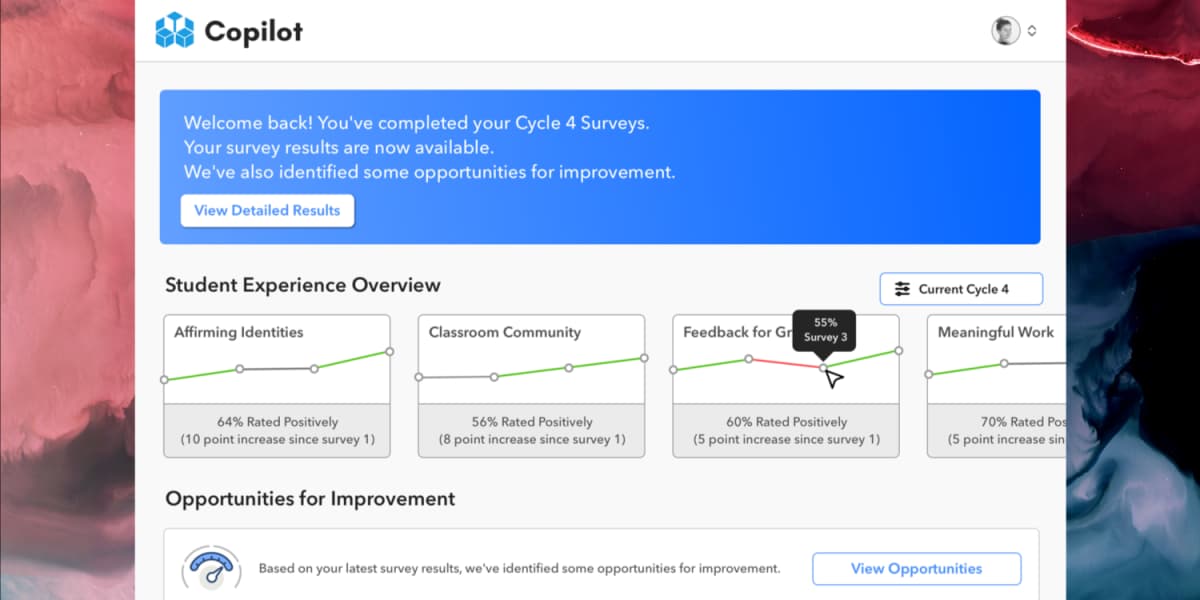Click the gauge icon in Opportunities section
Image resolution: width=1200 pixels, height=600 pixels.
[x=210, y=568]
